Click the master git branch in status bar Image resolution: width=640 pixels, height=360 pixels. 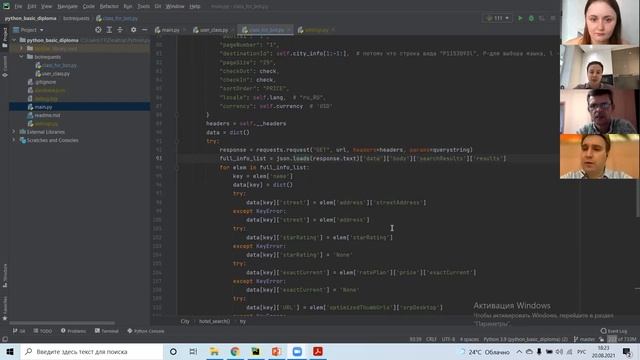(584, 339)
